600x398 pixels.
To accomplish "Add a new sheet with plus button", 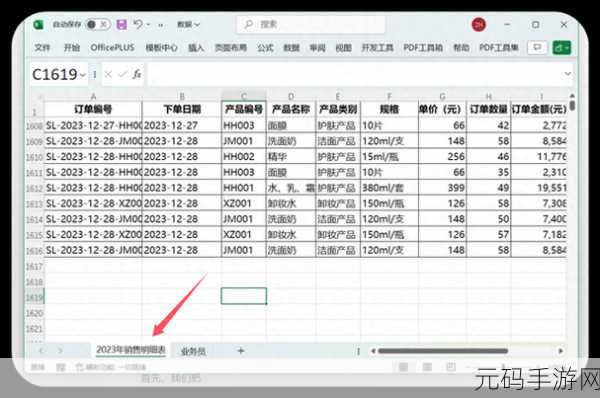I will pyautogui.click(x=241, y=350).
